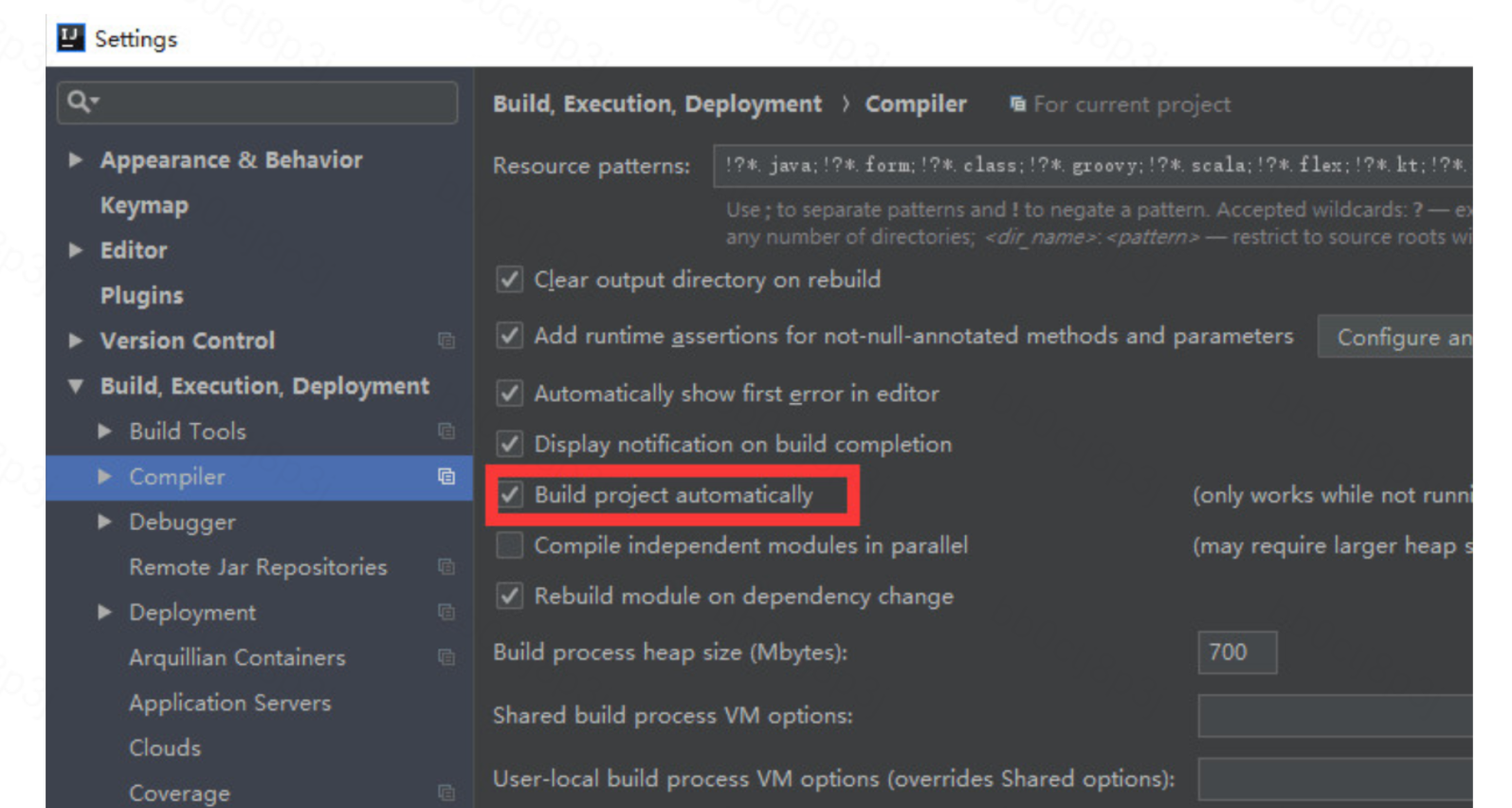Click 'Resource patterns:' label

[592, 166]
